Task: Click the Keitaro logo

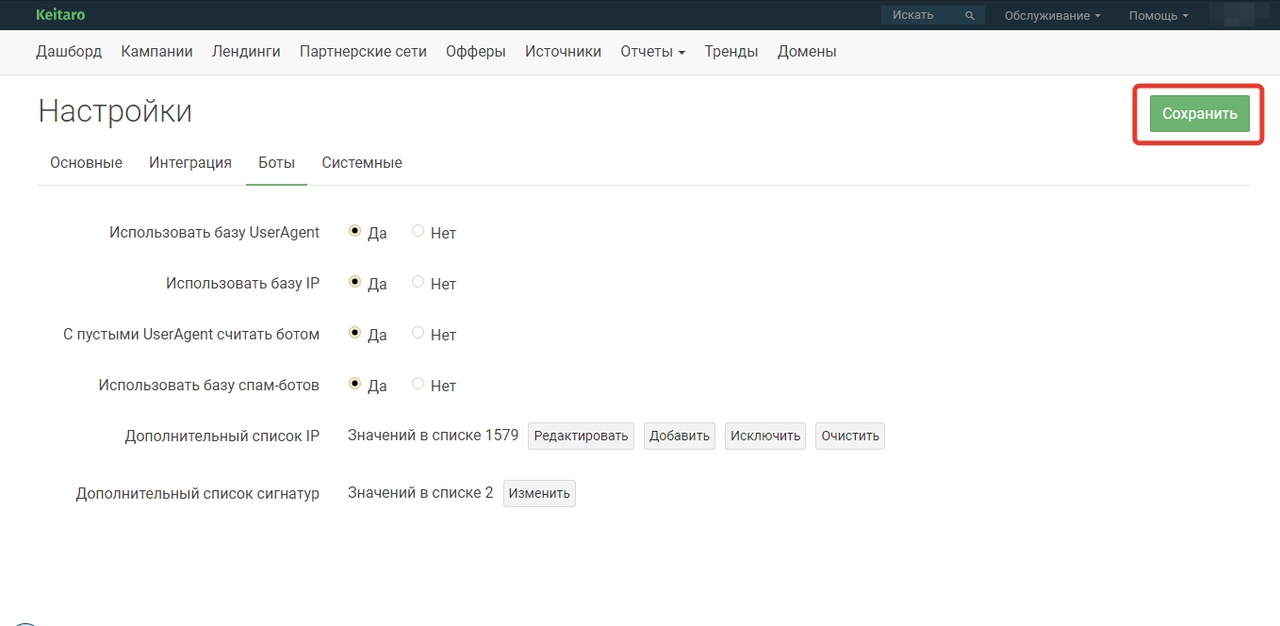Action: pos(60,15)
